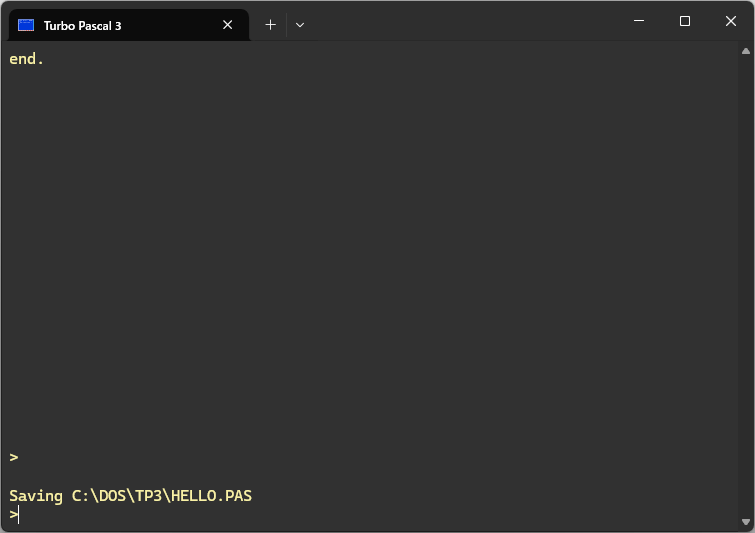Close the terminal window
The image size is (755, 533).
click(x=731, y=21)
